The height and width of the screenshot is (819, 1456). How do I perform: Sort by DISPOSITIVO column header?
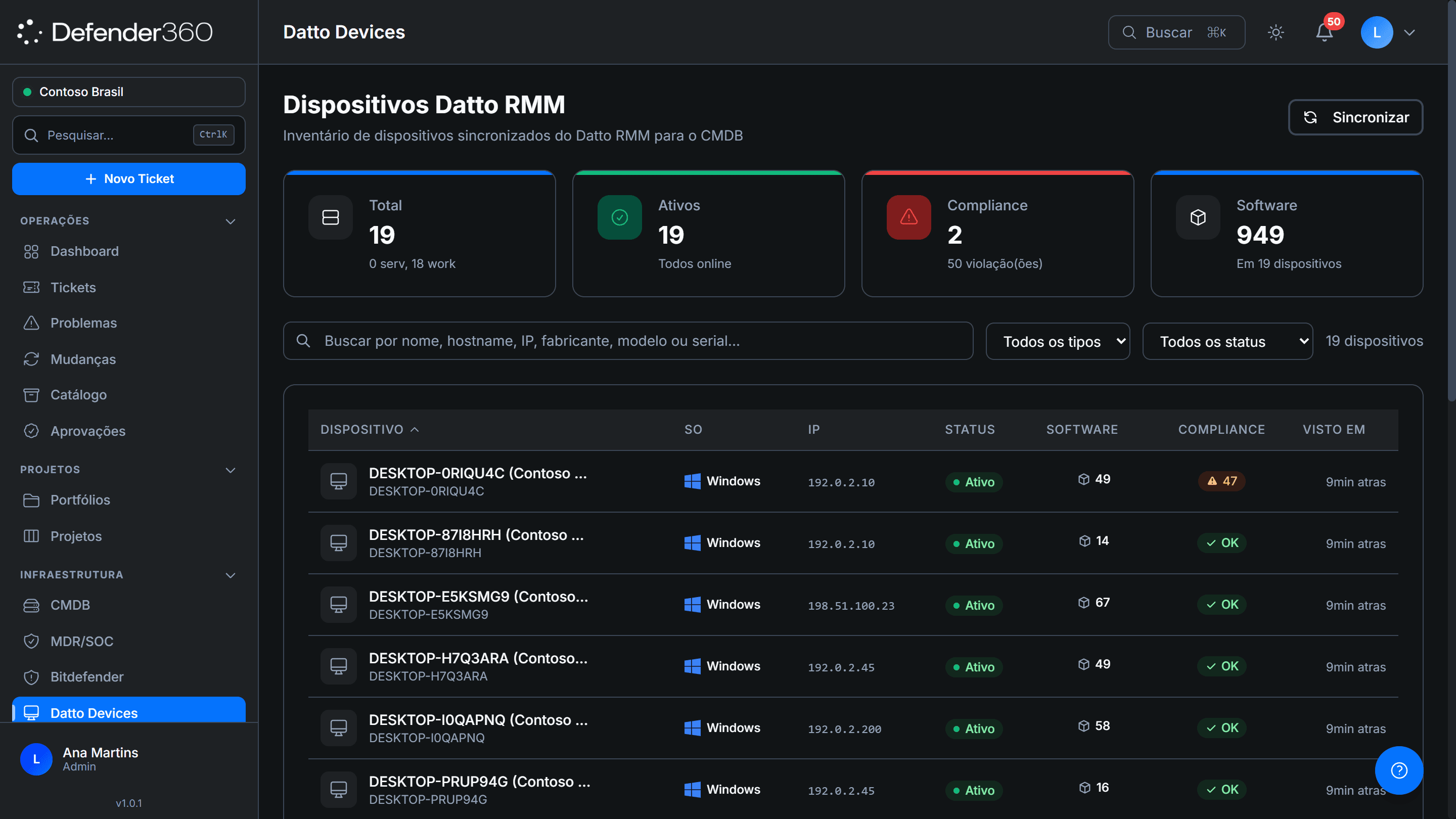370,430
